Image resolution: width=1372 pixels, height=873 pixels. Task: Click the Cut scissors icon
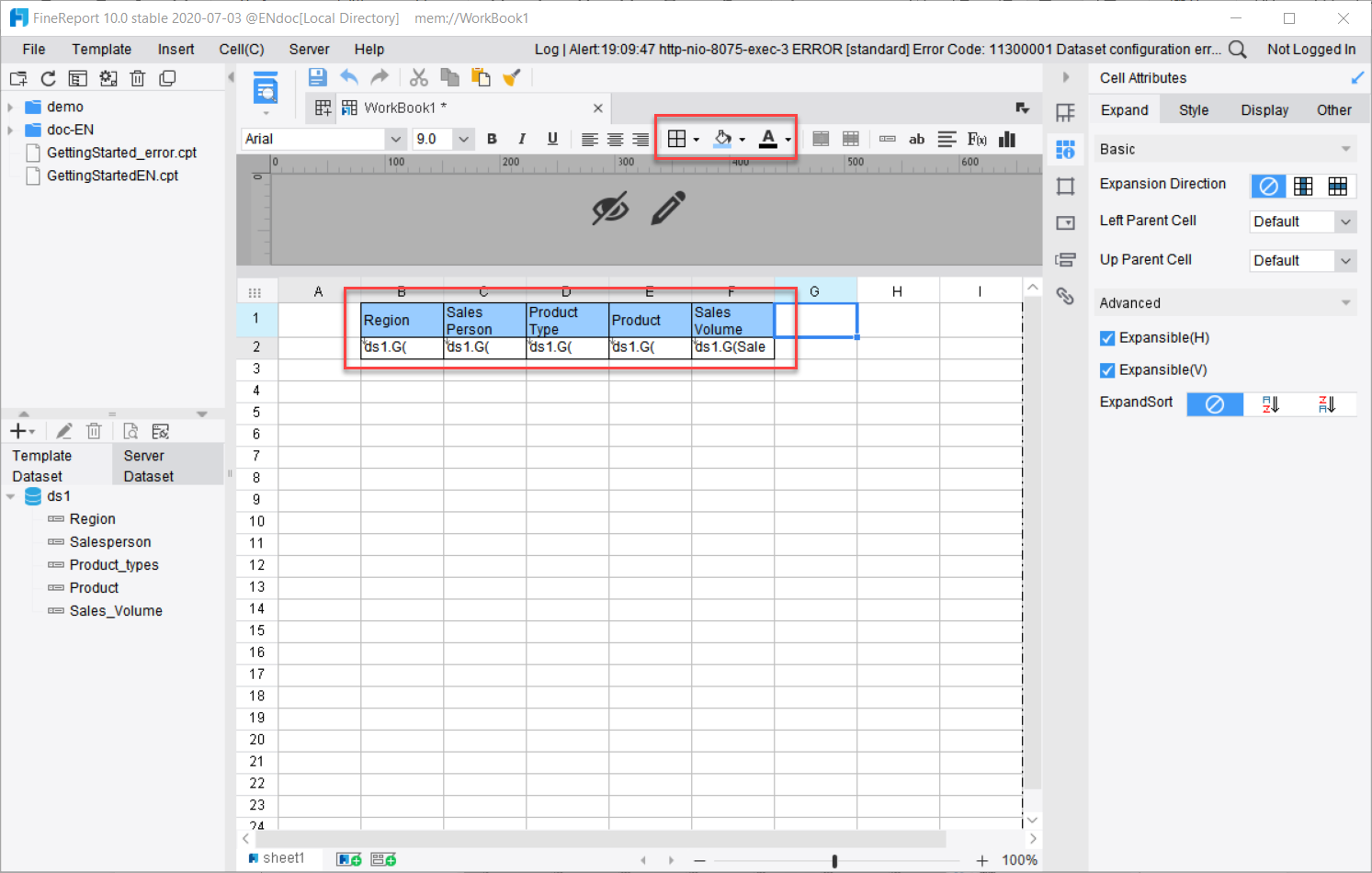(x=419, y=77)
